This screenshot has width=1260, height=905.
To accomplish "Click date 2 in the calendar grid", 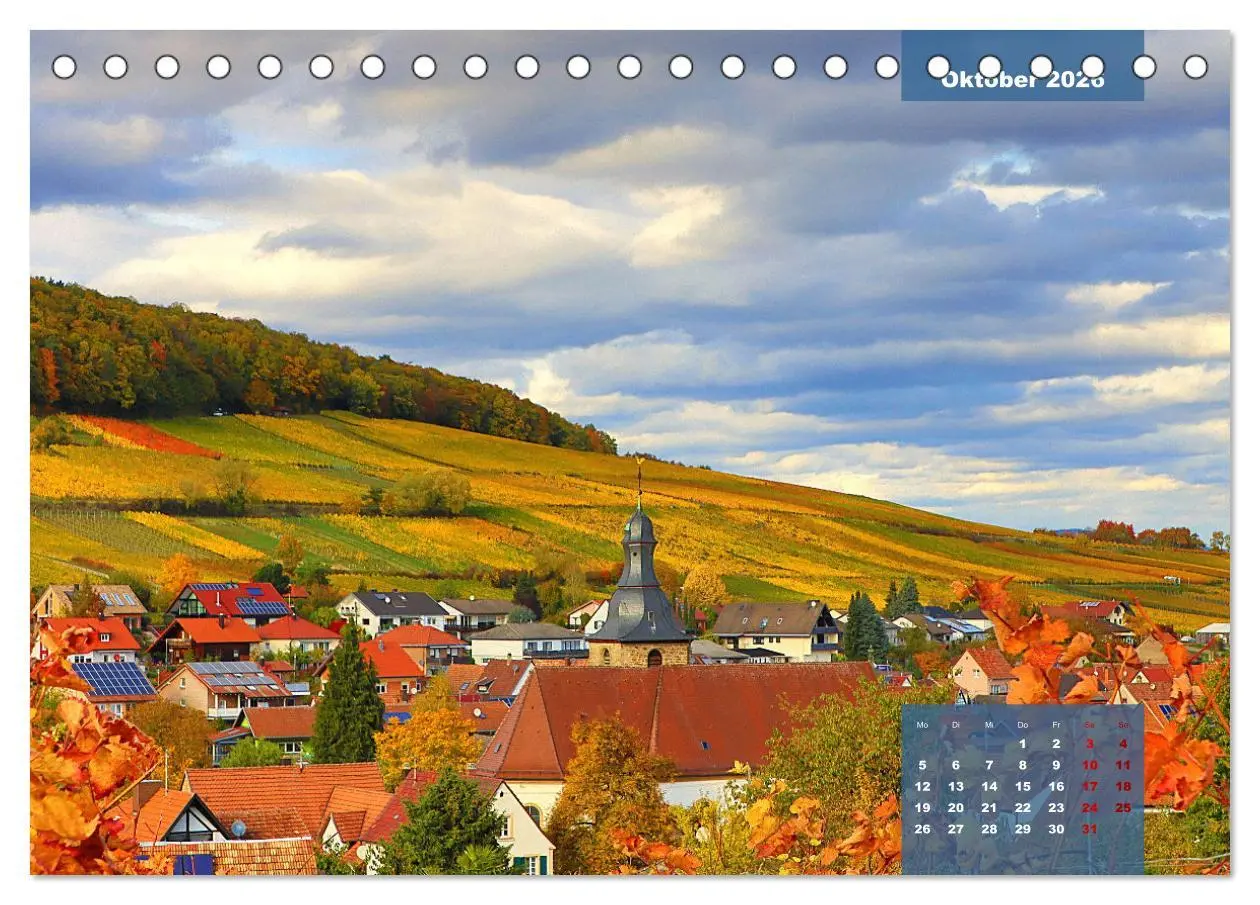I will pos(1056,744).
